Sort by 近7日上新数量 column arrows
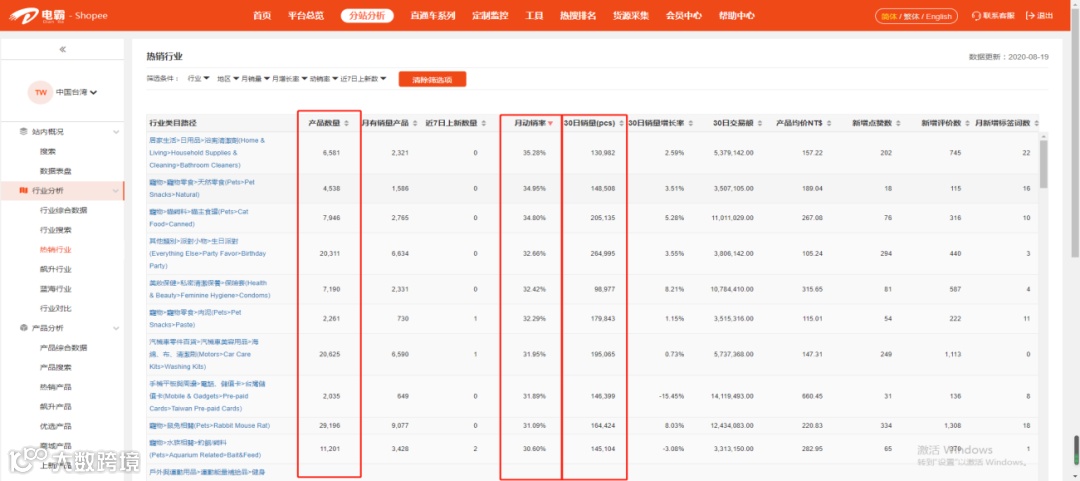This screenshot has width=1080, height=481. pyautogui.click(x=484, y=123)
